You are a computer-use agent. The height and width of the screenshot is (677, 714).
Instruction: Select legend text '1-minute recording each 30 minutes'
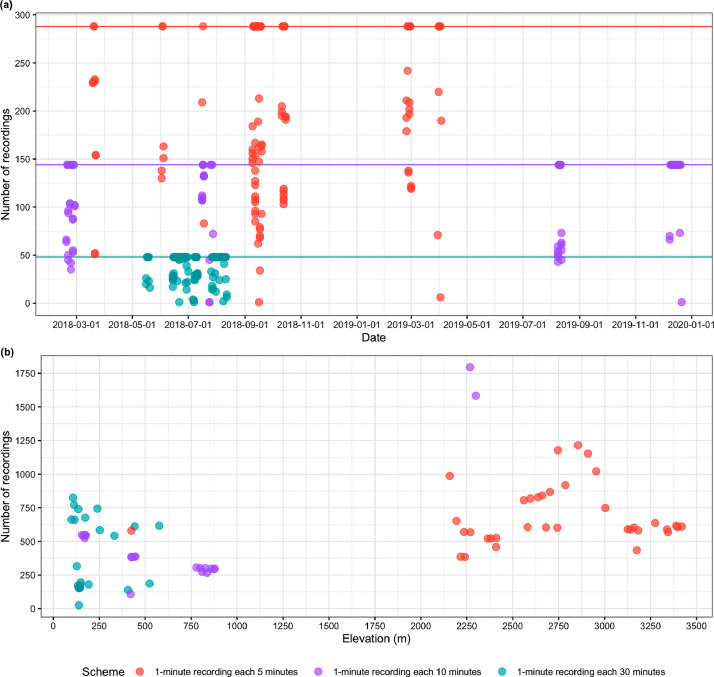coord(591,672)
